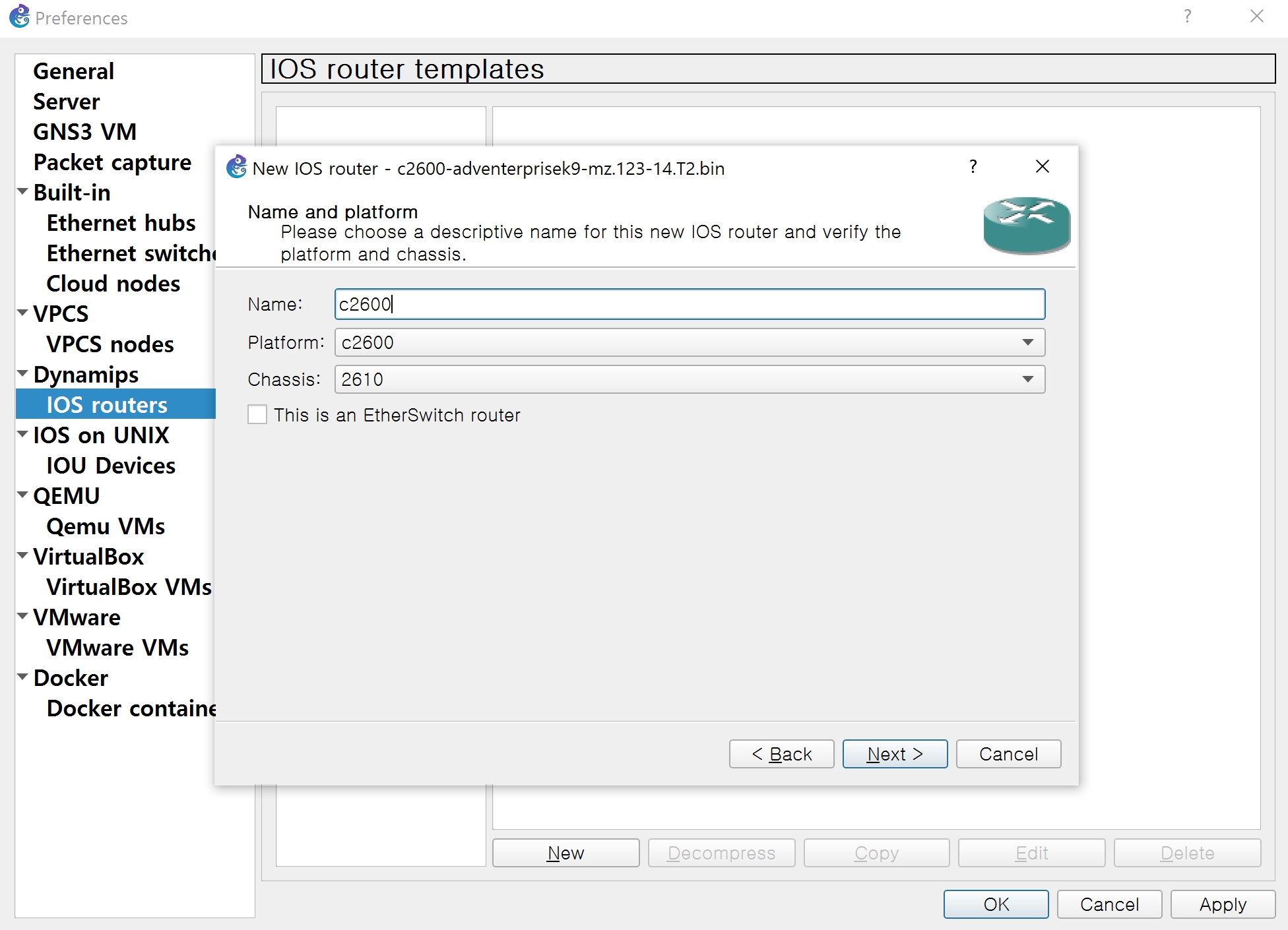Collapse the Built-in tree section
The image size is (1288, 930).
coord(22,192)
